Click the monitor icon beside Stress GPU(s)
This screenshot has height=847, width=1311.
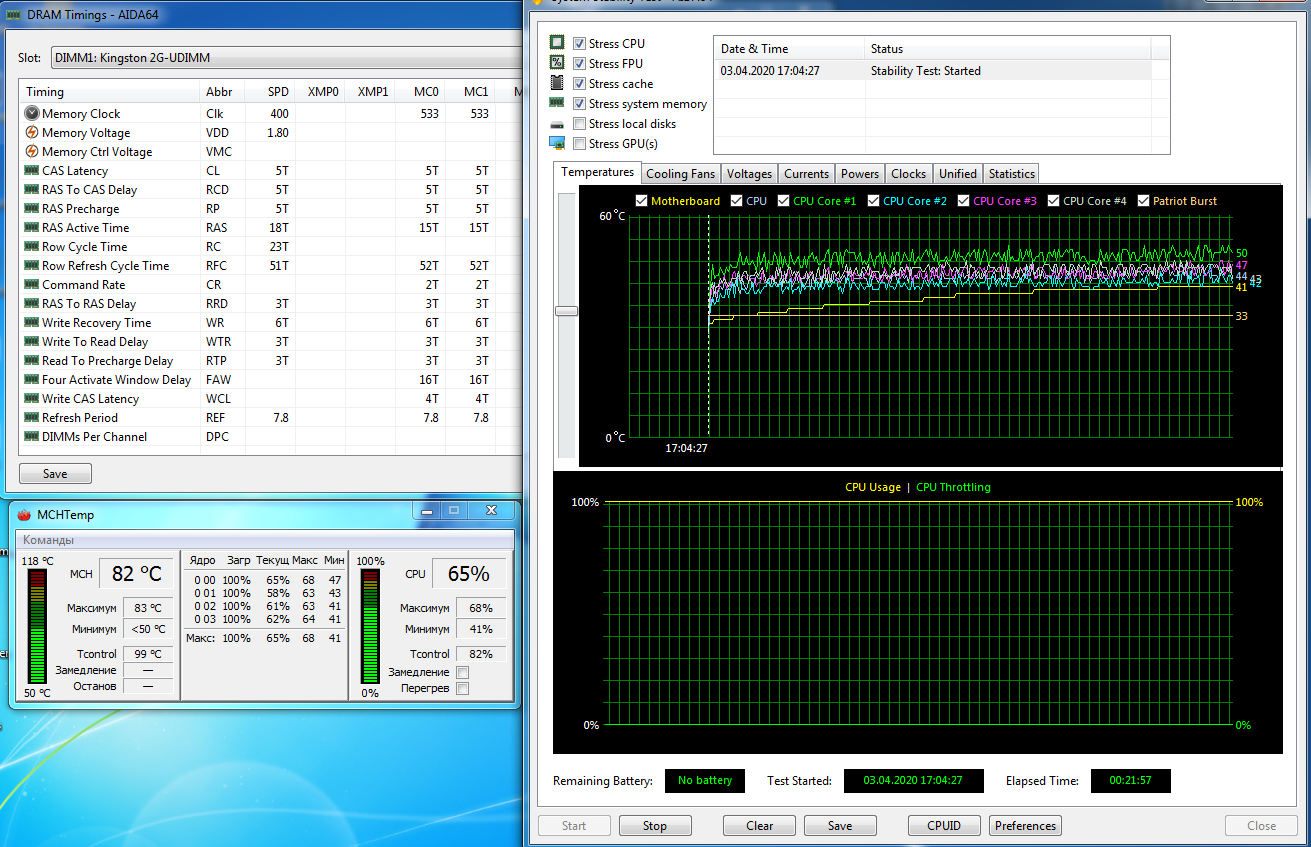tap(557, 144)
